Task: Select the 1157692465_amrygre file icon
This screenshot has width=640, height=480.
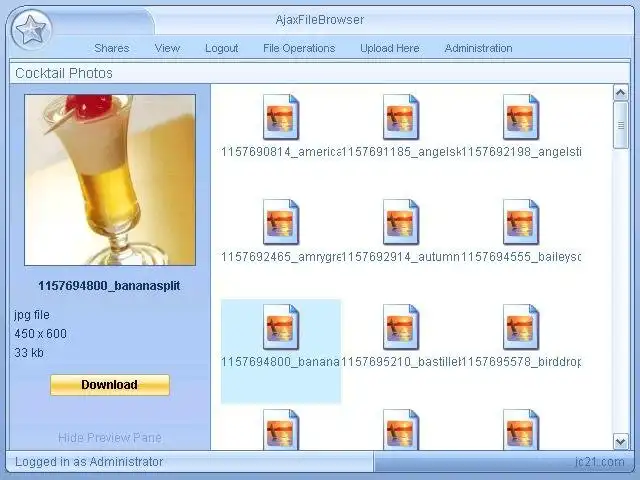Action: tap(281, 222)
